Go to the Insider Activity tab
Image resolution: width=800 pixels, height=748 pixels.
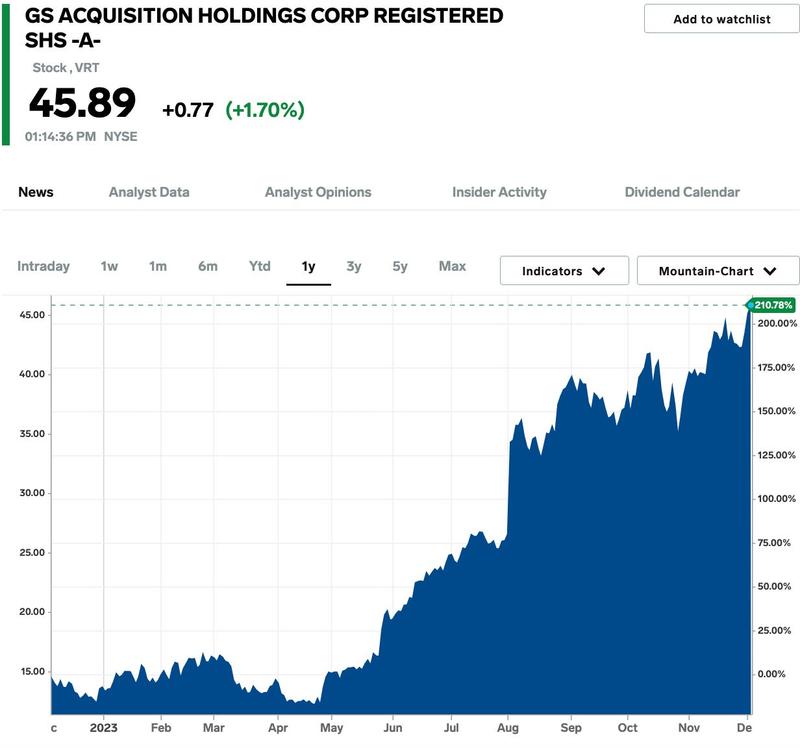point(499,192)
